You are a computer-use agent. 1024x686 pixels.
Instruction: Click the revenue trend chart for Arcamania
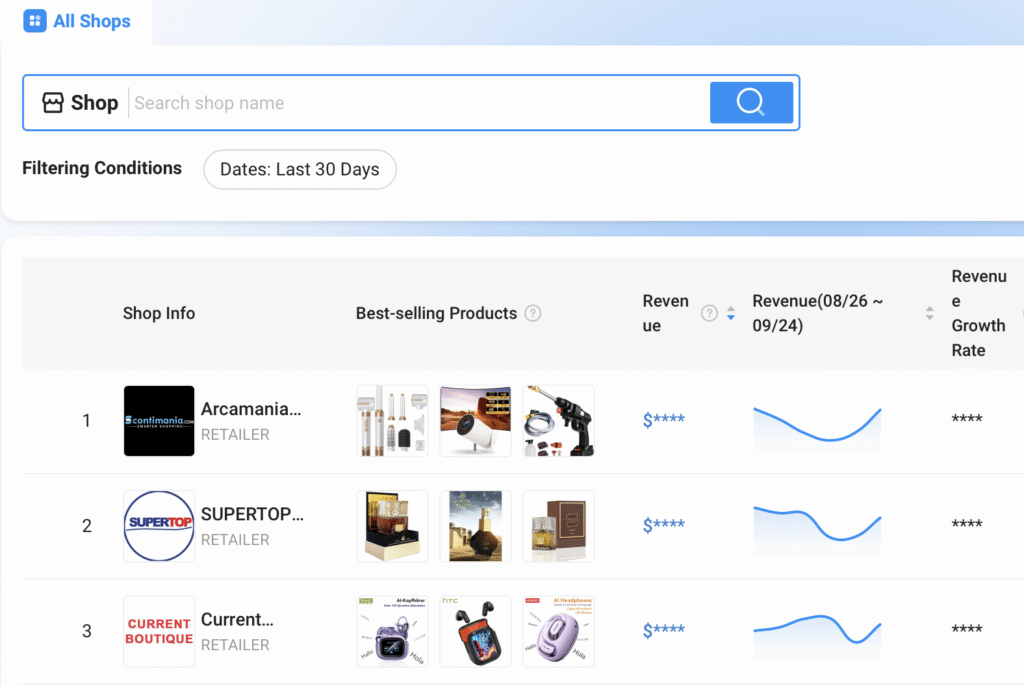[x=817, y=423]
